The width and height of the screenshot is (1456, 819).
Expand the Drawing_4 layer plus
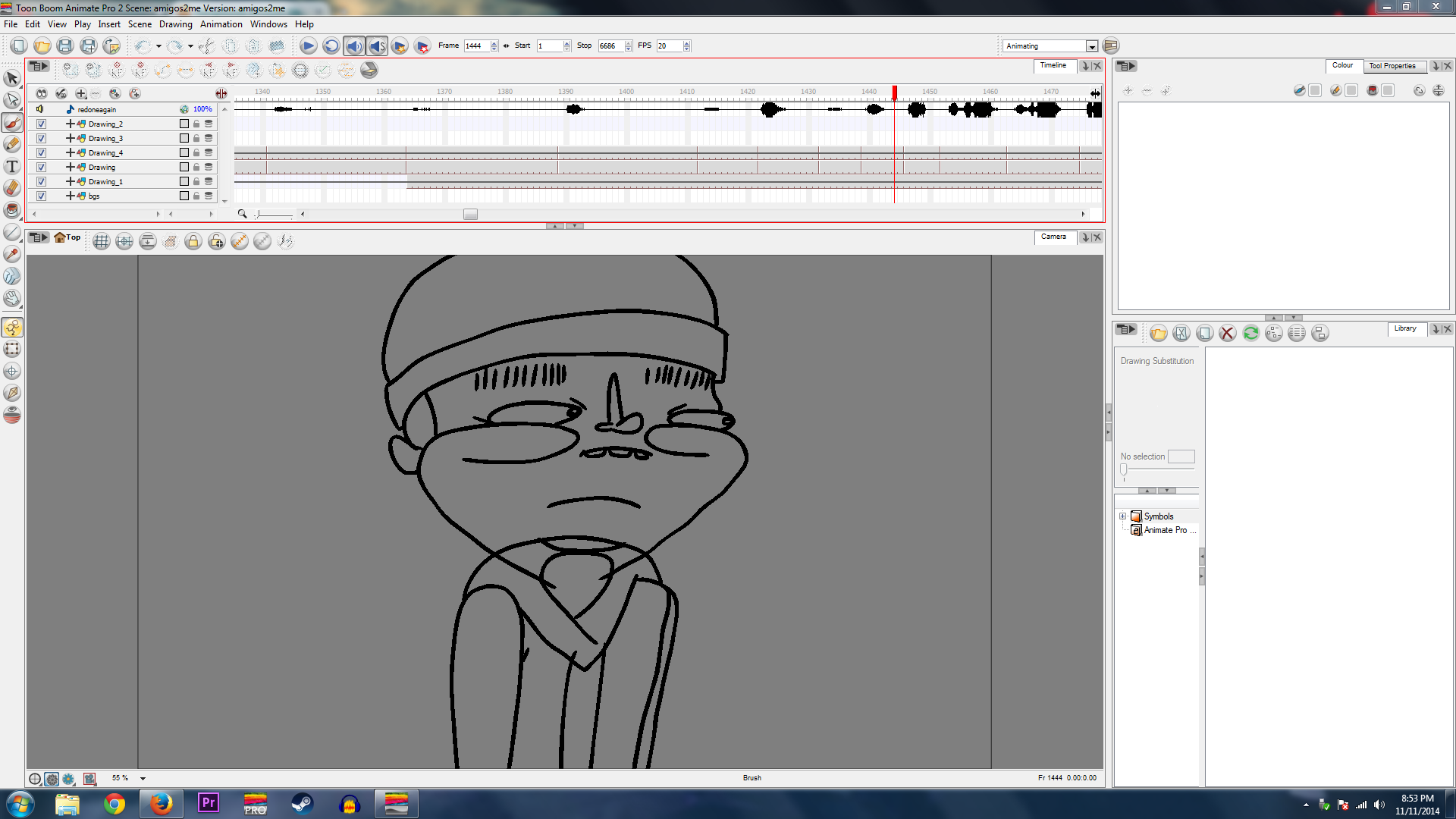(x=70, y=152)
